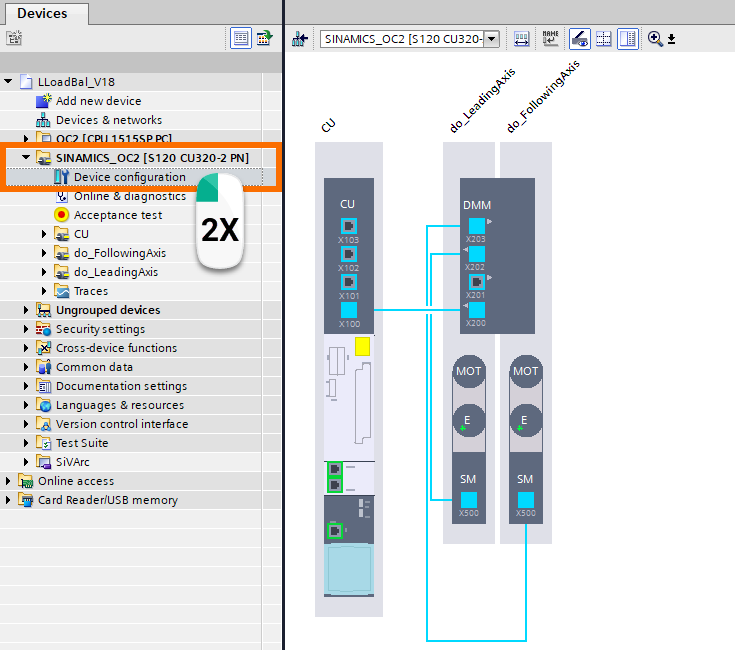Collapse the SINAMICS_OC2 device node
Image resolution: width=735 pixels, height=650 pixels.
pyautogui.click(x=26, y=157)
